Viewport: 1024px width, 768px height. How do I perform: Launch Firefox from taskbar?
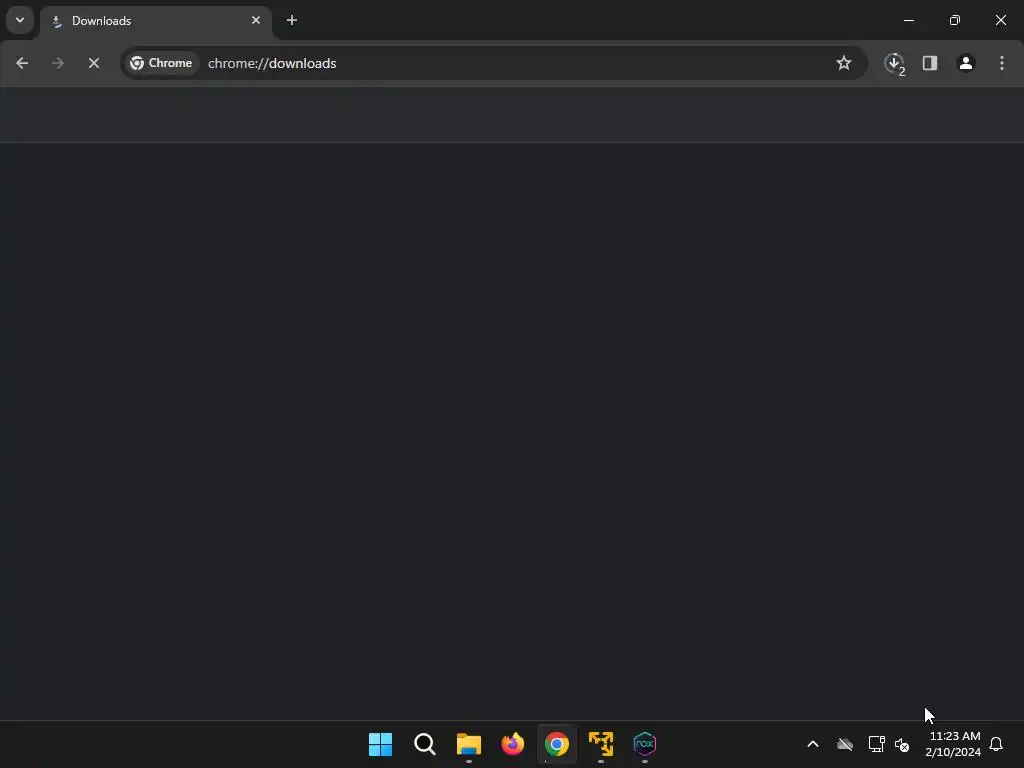(513, 744)
